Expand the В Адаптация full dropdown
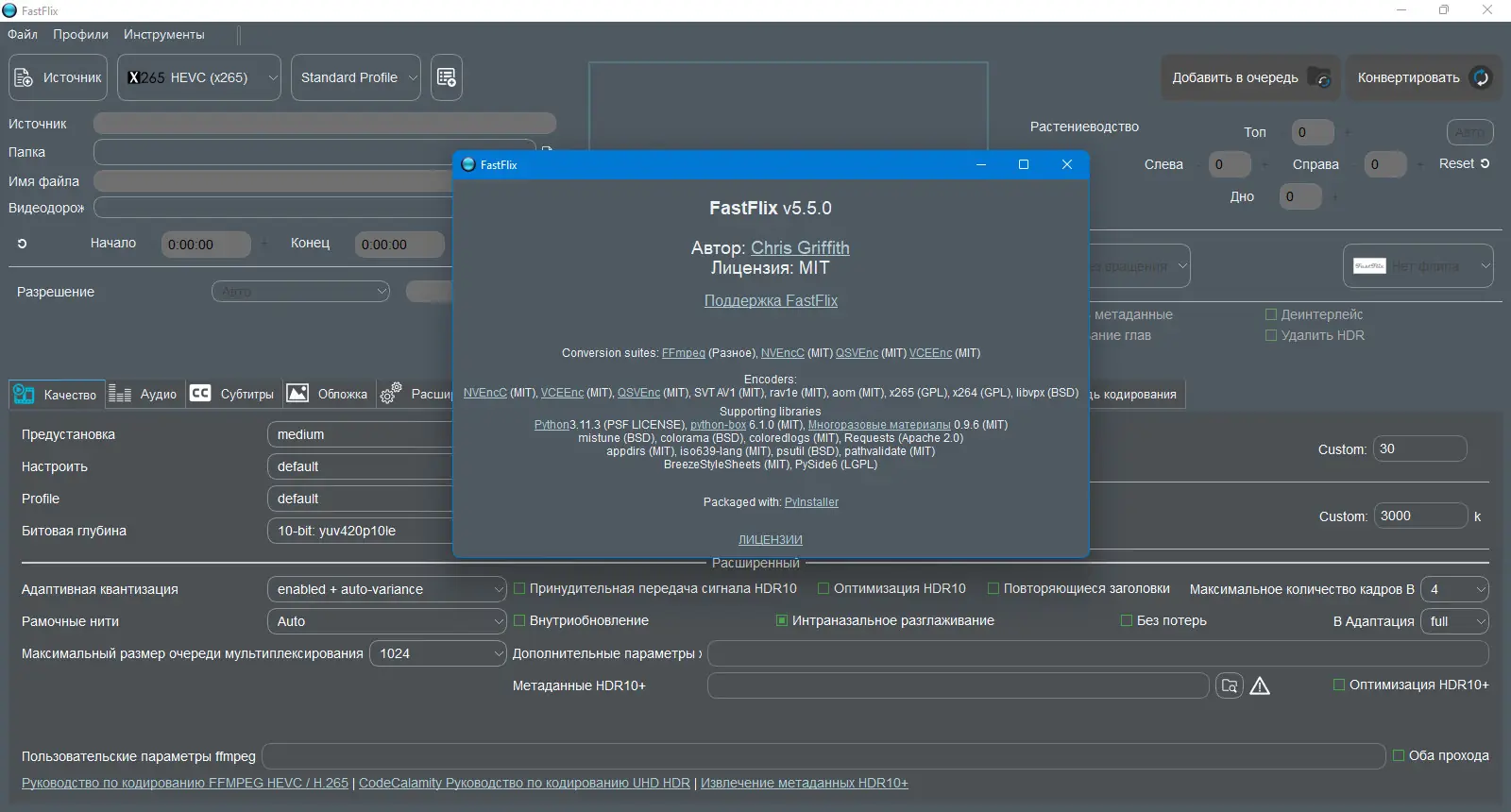The image size is (1511, 812). (1454, 621)
